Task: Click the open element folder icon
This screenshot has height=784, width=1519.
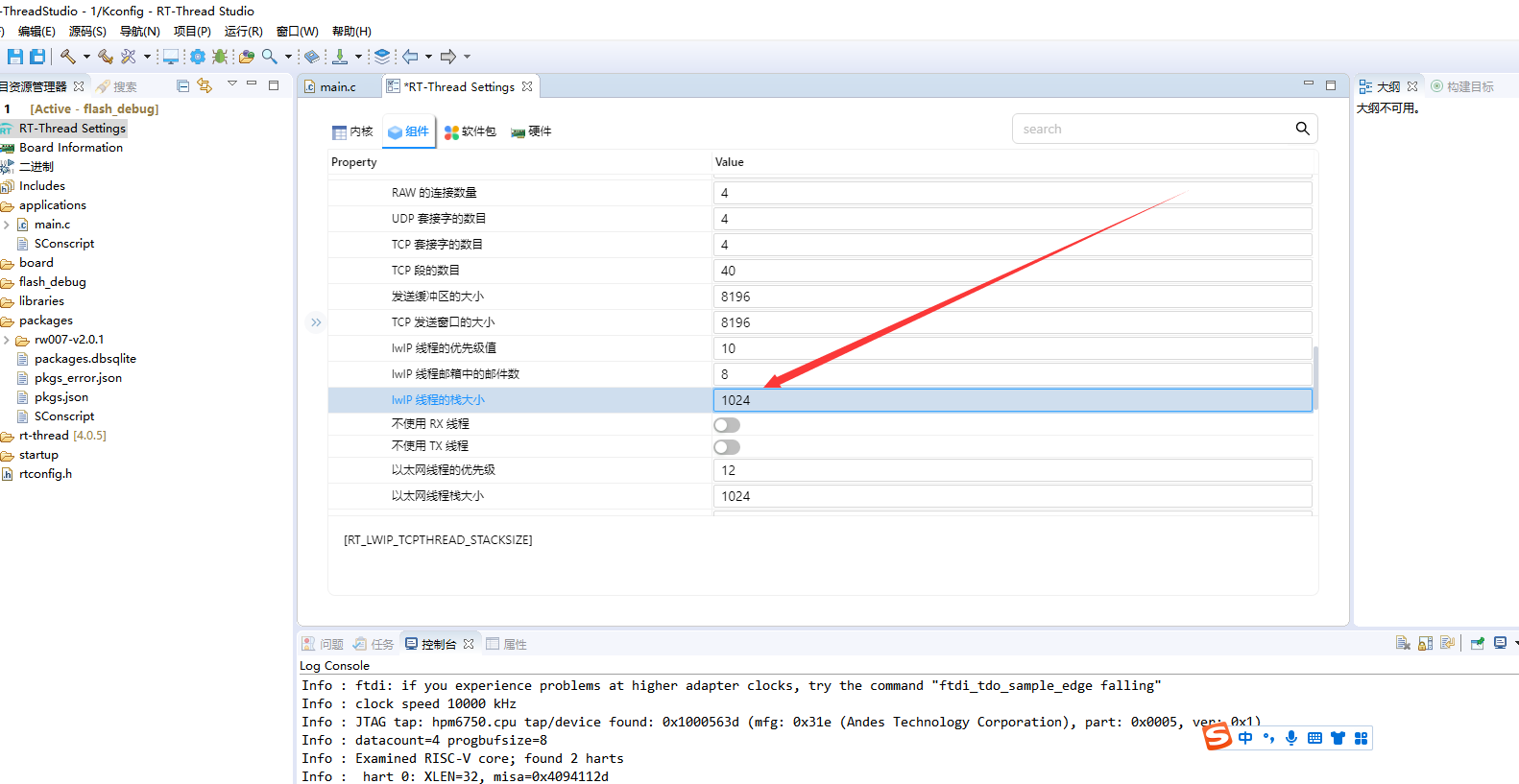Action: point(247,57)
